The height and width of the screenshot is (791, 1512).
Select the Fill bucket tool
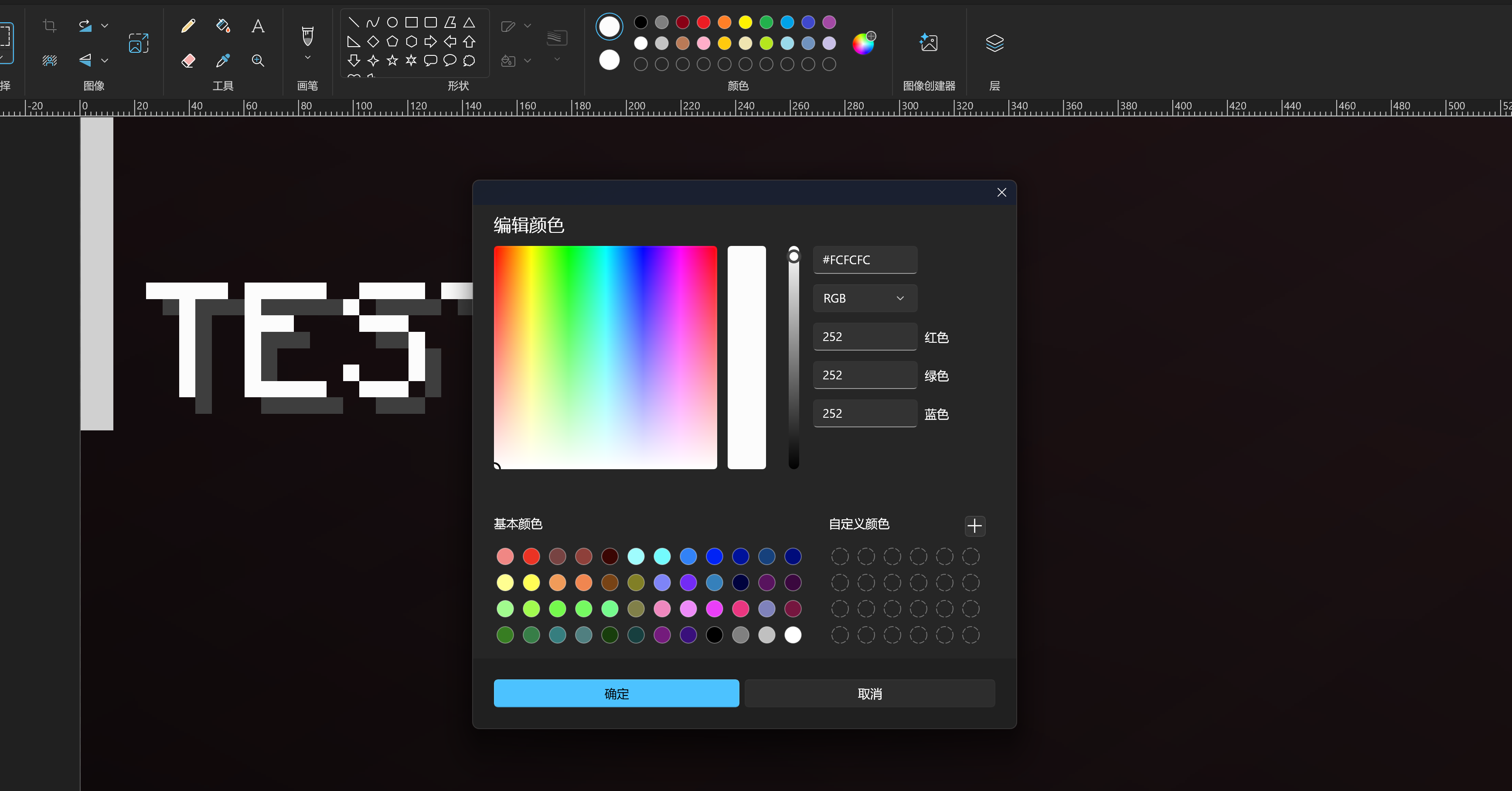coord(222,26)
